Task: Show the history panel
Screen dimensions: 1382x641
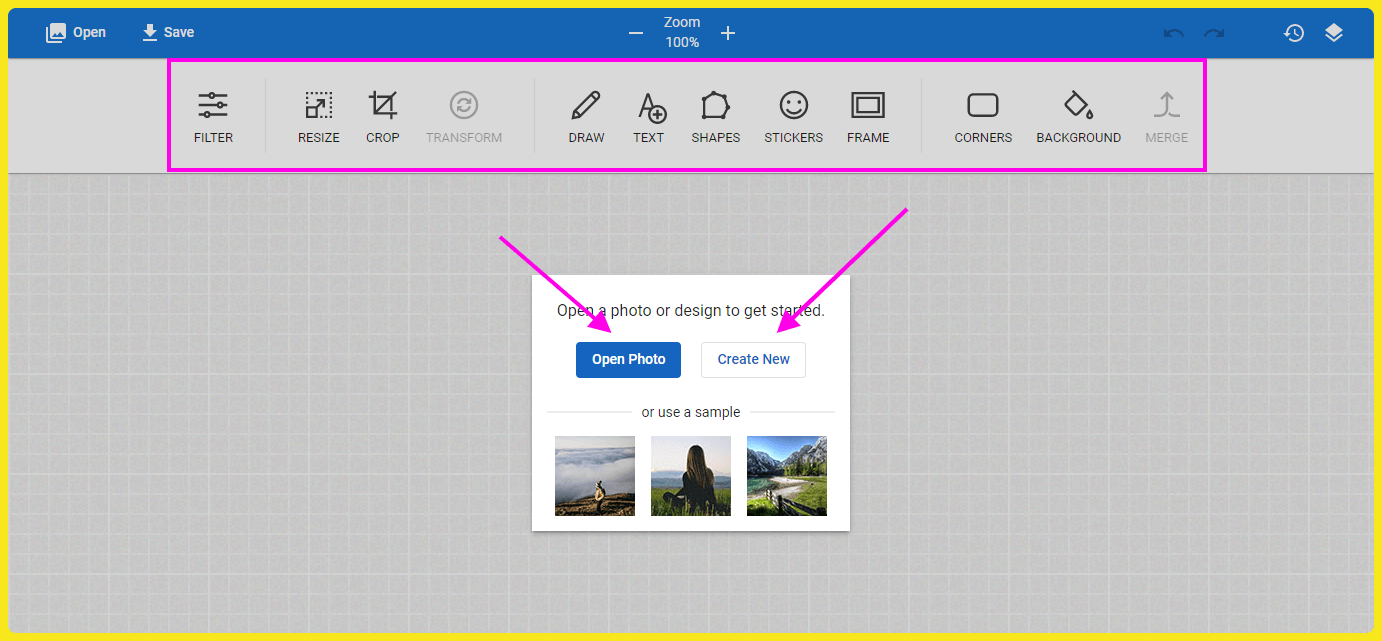Action: 1294,33
